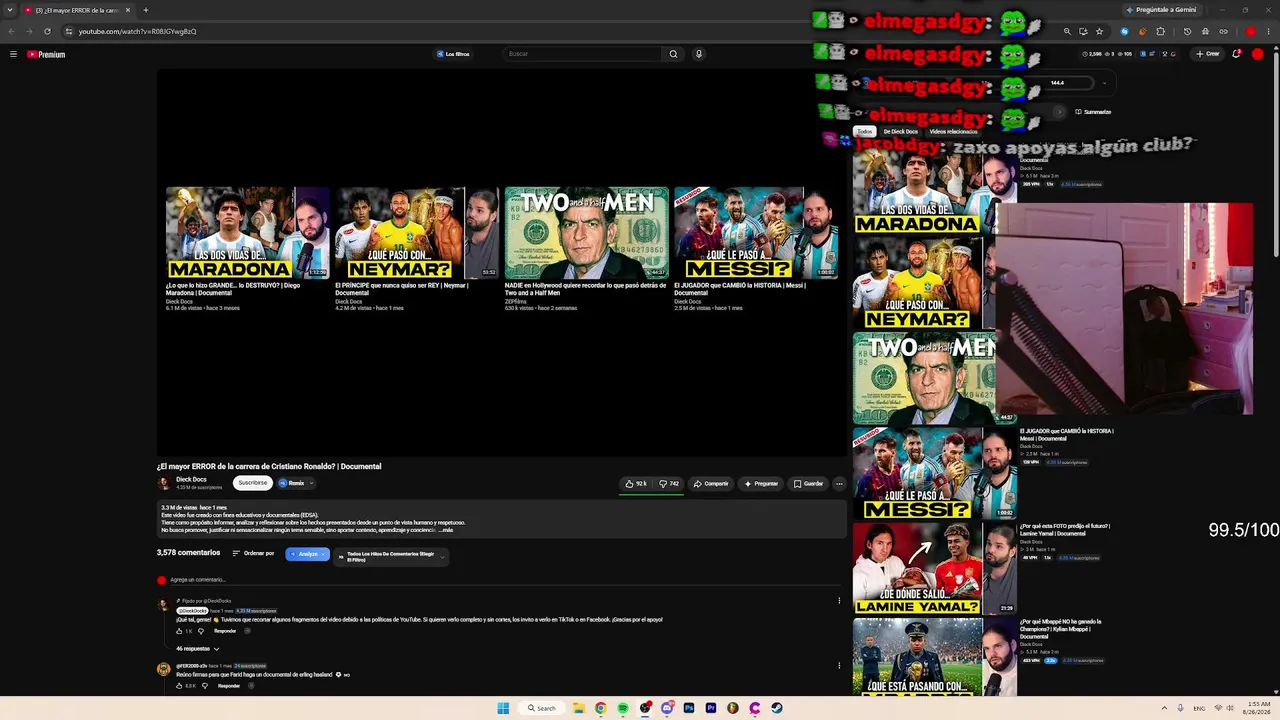Open Windows Start menu
This screenshot has width=1280, height=720.
tap(504, 708)
